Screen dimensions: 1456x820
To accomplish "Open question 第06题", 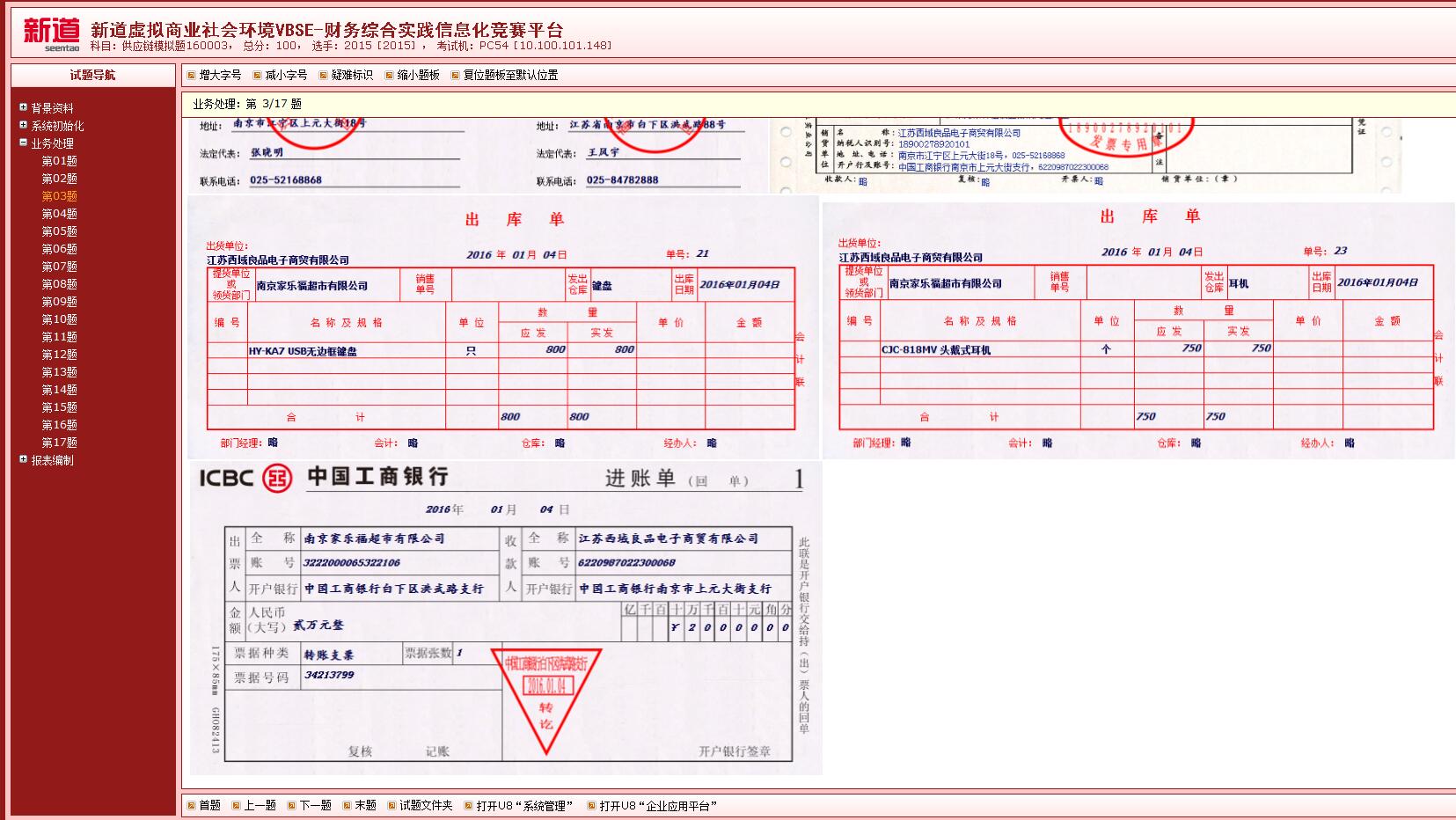I will 60,249.
